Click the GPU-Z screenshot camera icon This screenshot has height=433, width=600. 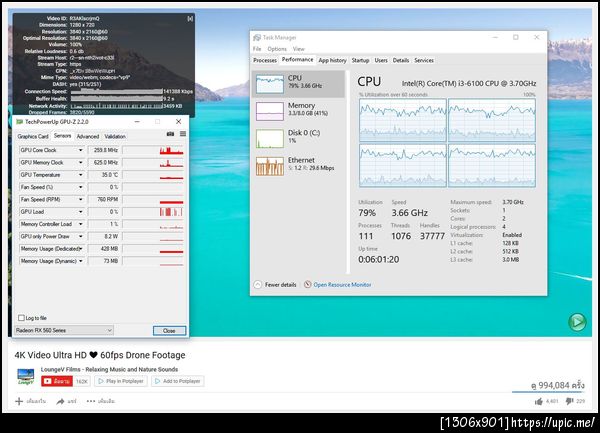(170, 134)
